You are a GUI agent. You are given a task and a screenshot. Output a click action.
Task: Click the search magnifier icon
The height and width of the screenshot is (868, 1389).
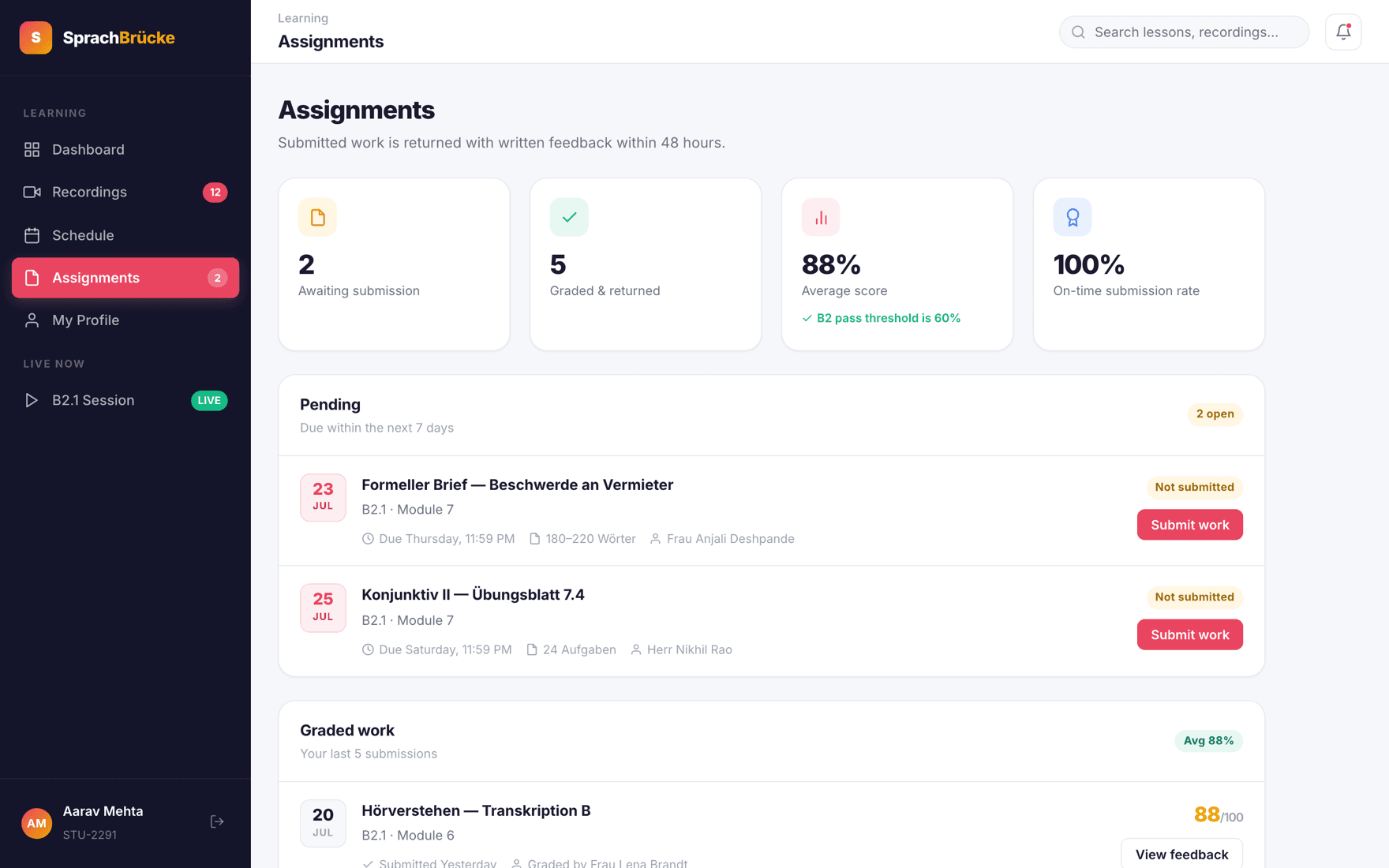click(x=1078, y=32)
